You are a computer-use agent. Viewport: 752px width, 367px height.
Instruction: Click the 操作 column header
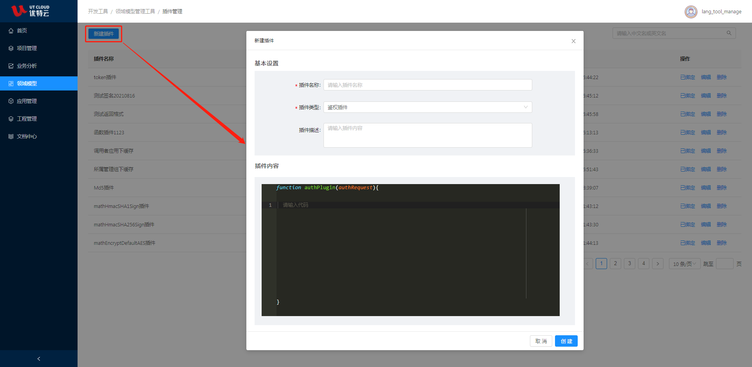(685, 59)
